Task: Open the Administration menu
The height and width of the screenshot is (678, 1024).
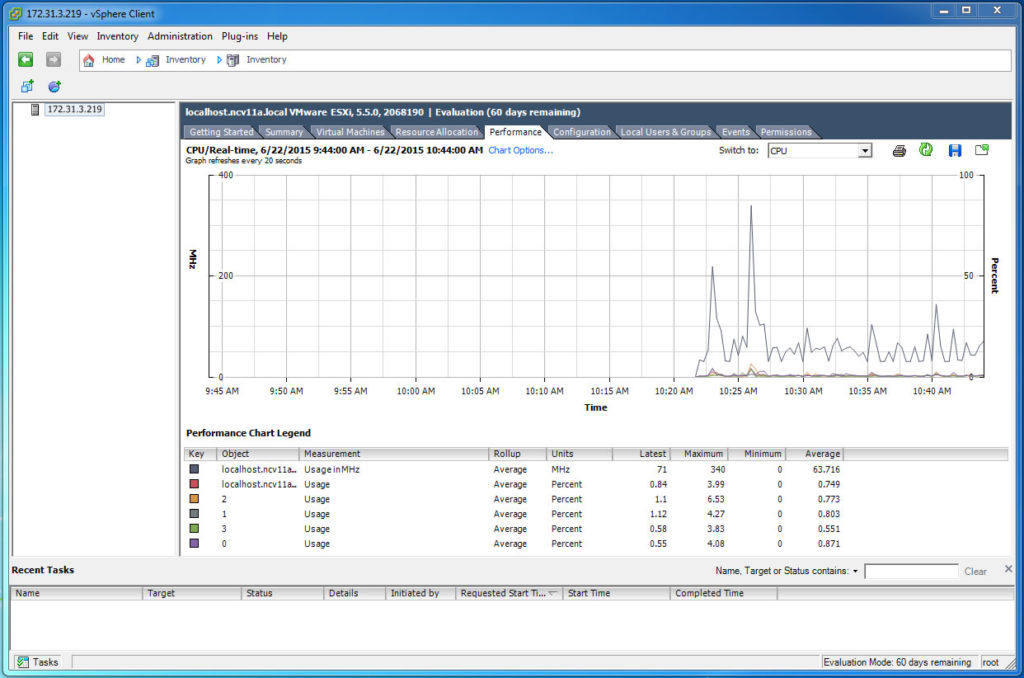Action: click(180, 37)
